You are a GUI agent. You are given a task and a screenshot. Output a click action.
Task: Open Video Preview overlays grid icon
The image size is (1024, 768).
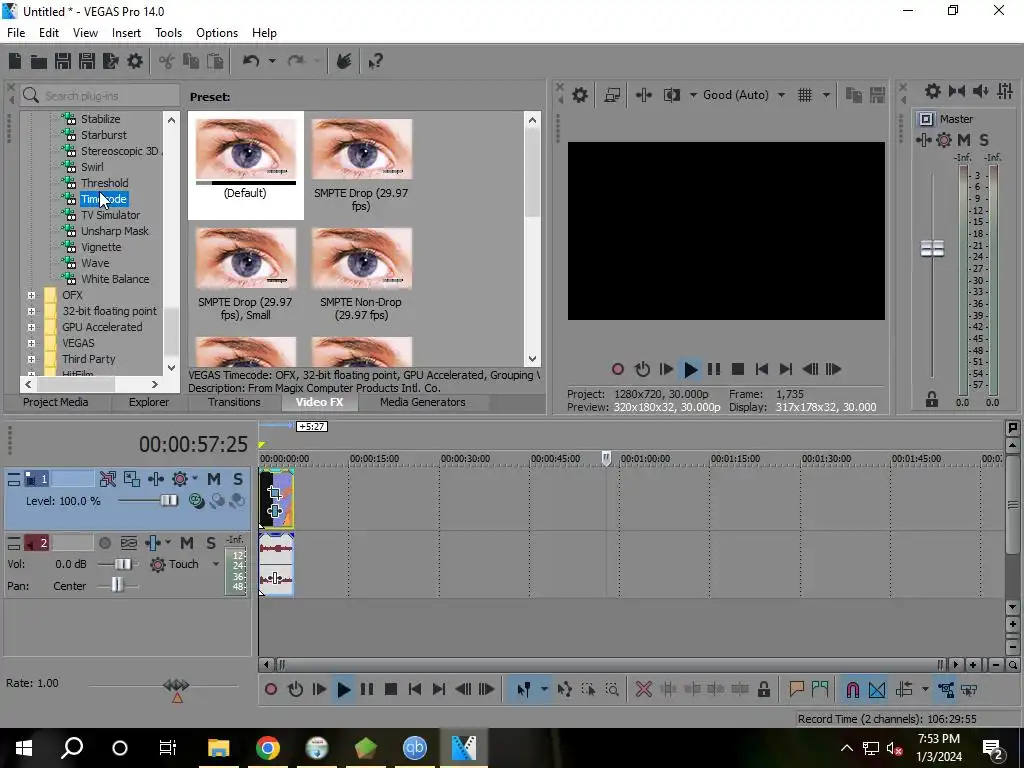[x=805, y=95]
